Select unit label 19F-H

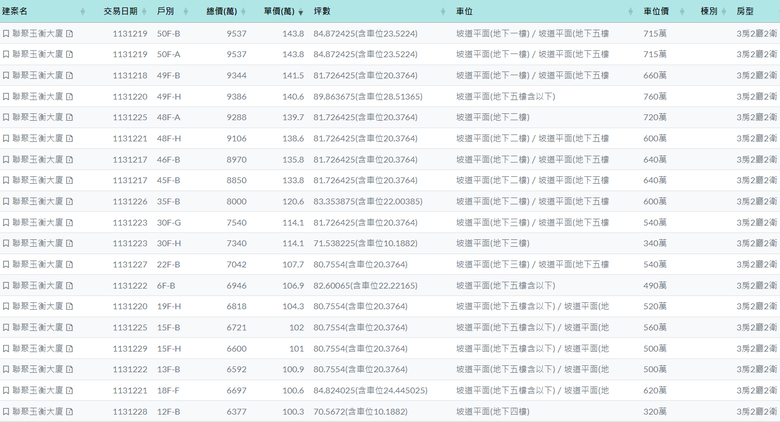[x=169, y=307]
